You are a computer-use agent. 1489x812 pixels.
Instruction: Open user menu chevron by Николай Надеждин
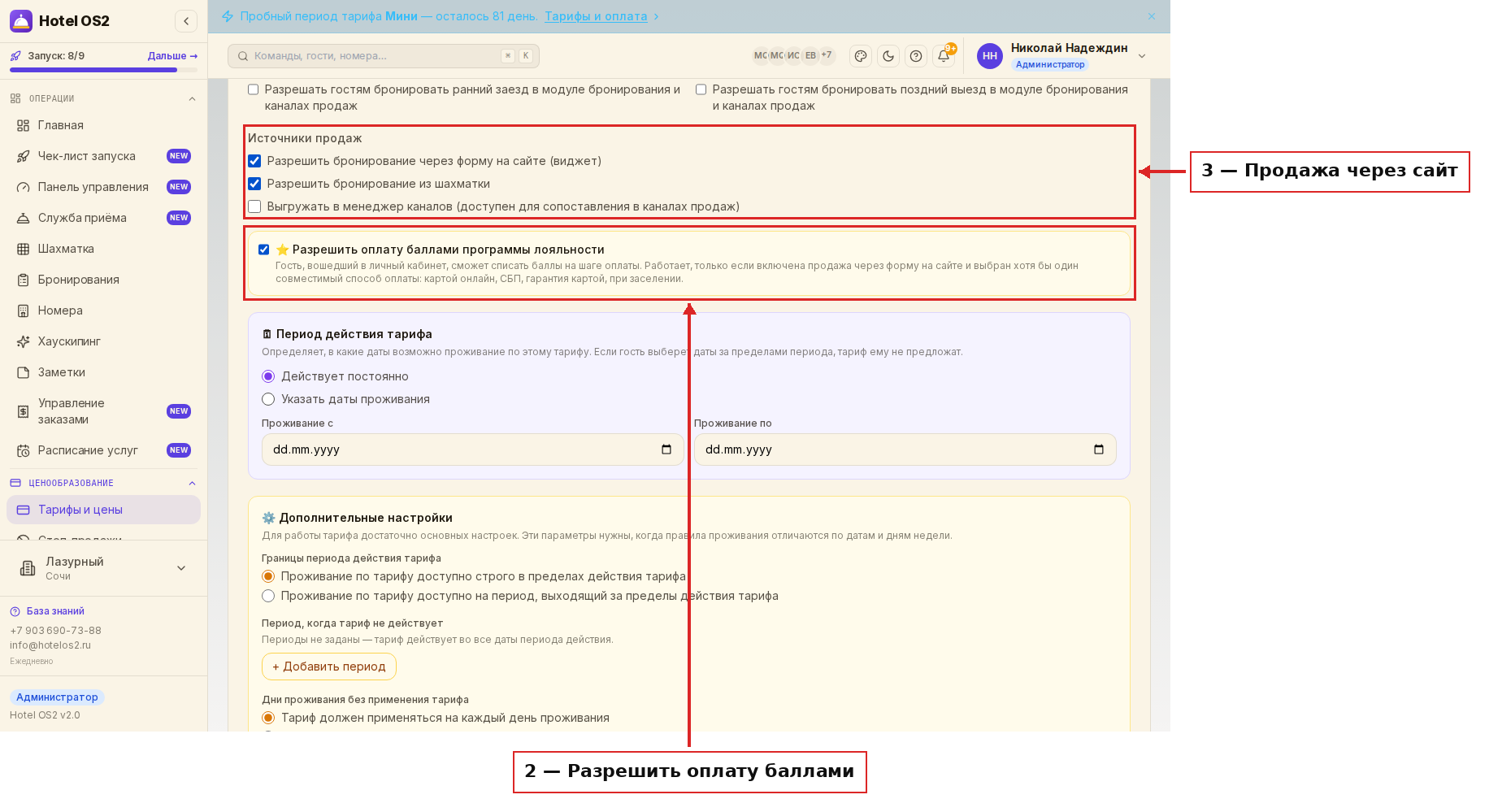click(x=1142, y=56)
